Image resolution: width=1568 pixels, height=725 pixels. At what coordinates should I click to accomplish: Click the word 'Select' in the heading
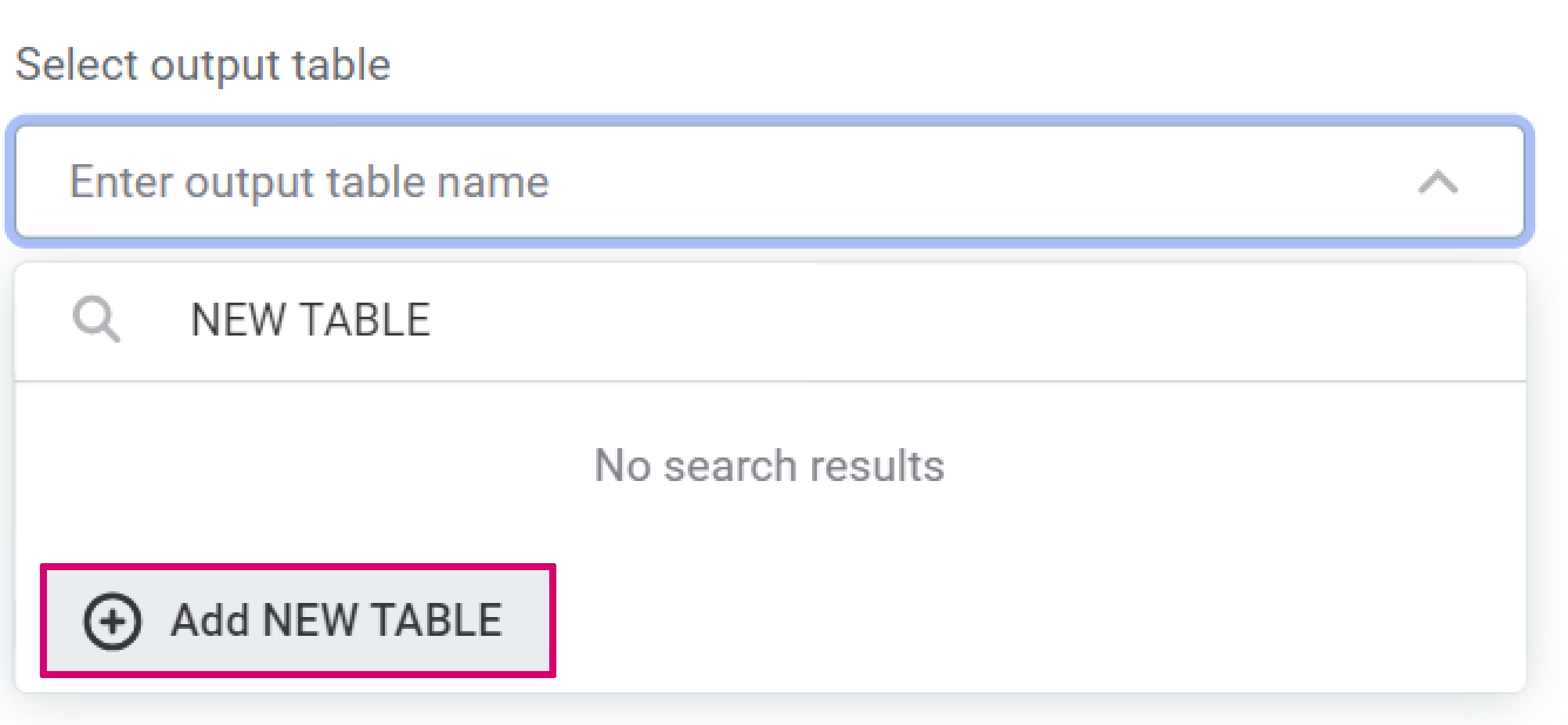pos(77,65)
